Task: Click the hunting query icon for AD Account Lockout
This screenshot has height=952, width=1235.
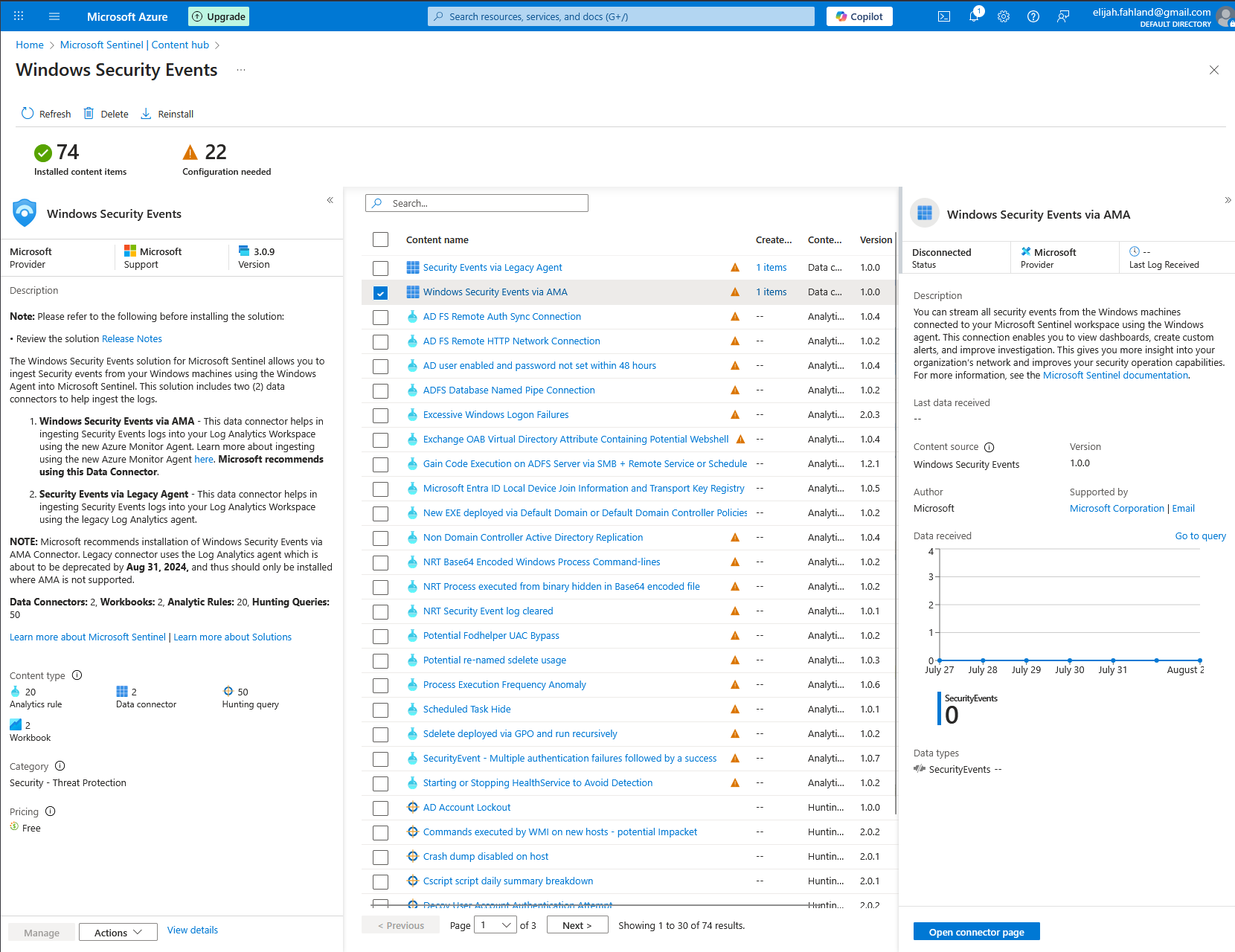Action: pyautogui.click(x=413, y=807)
